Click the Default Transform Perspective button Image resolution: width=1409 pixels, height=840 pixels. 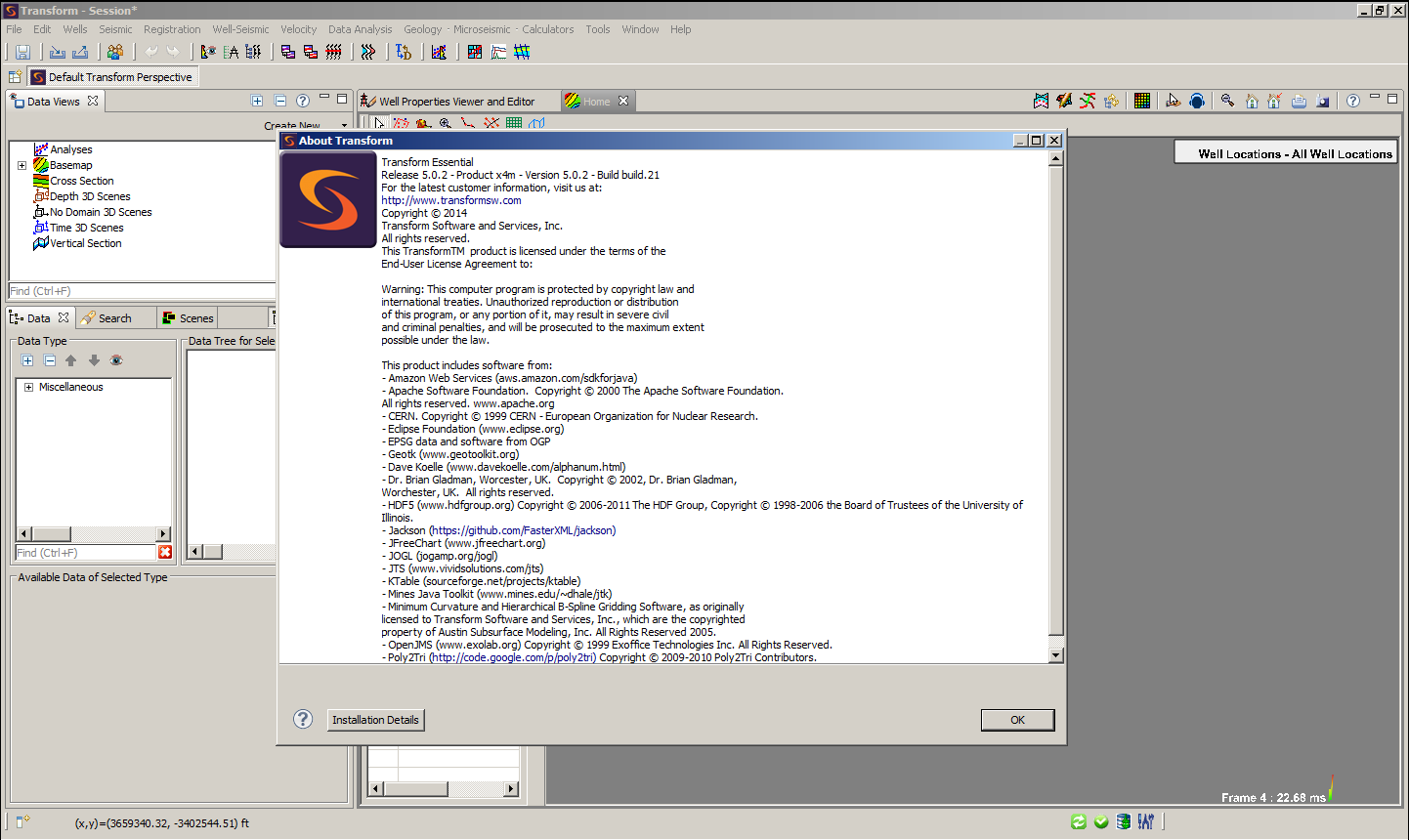[x=112, y=77]
